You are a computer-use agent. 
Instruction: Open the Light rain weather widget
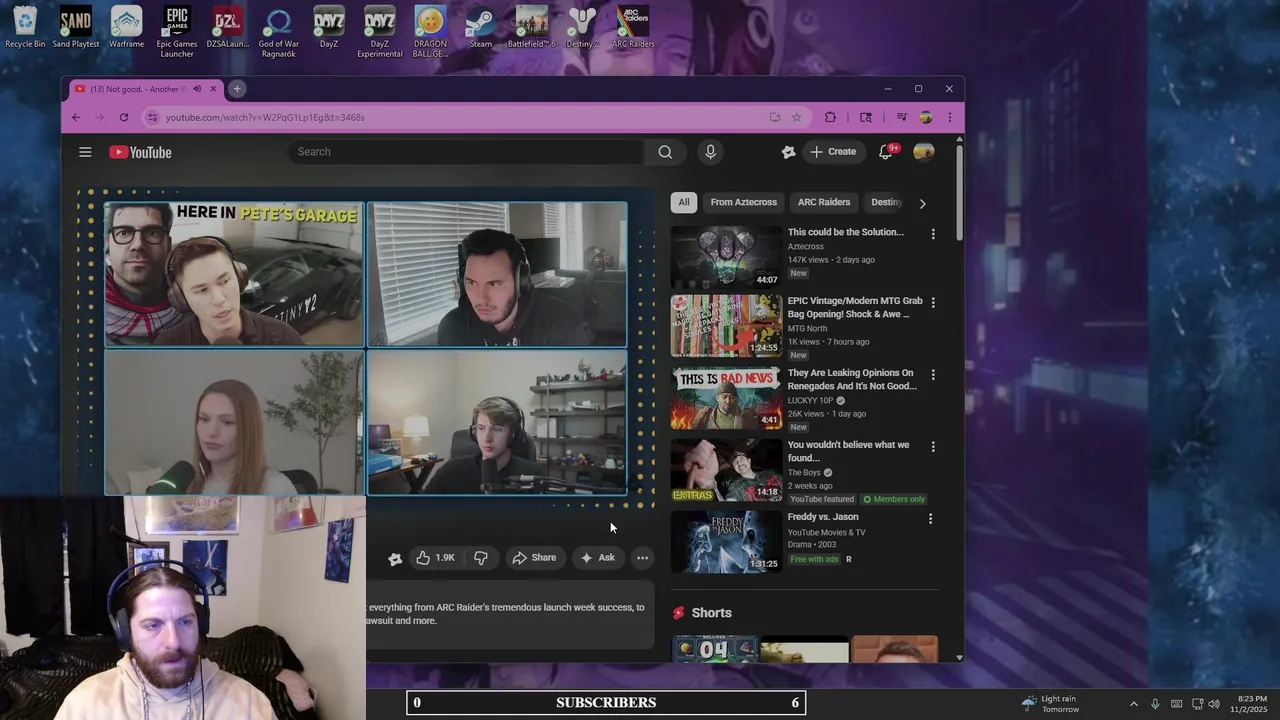(x=1050, y=703)
